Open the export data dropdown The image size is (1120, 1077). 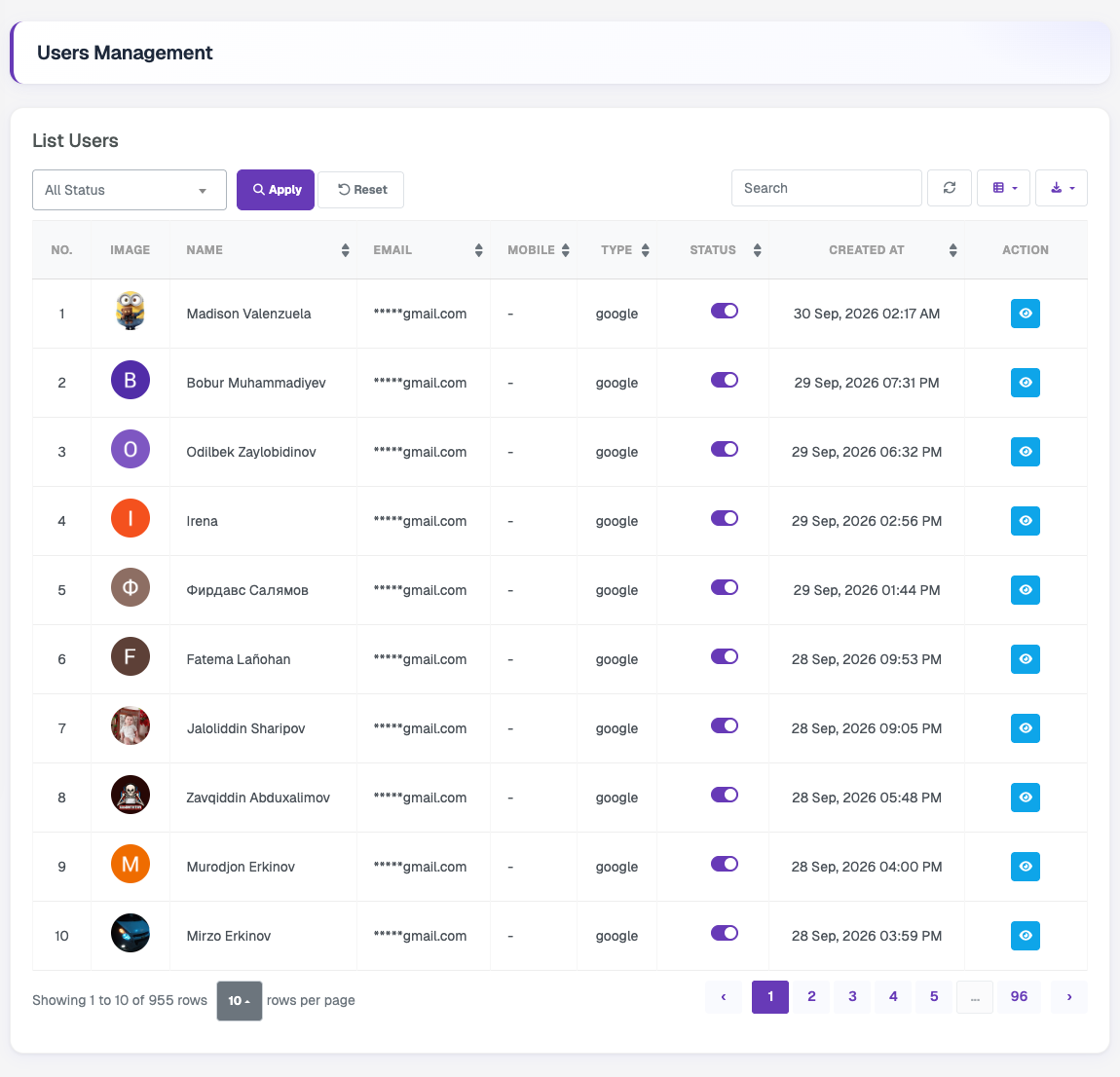click(1062, 188)
